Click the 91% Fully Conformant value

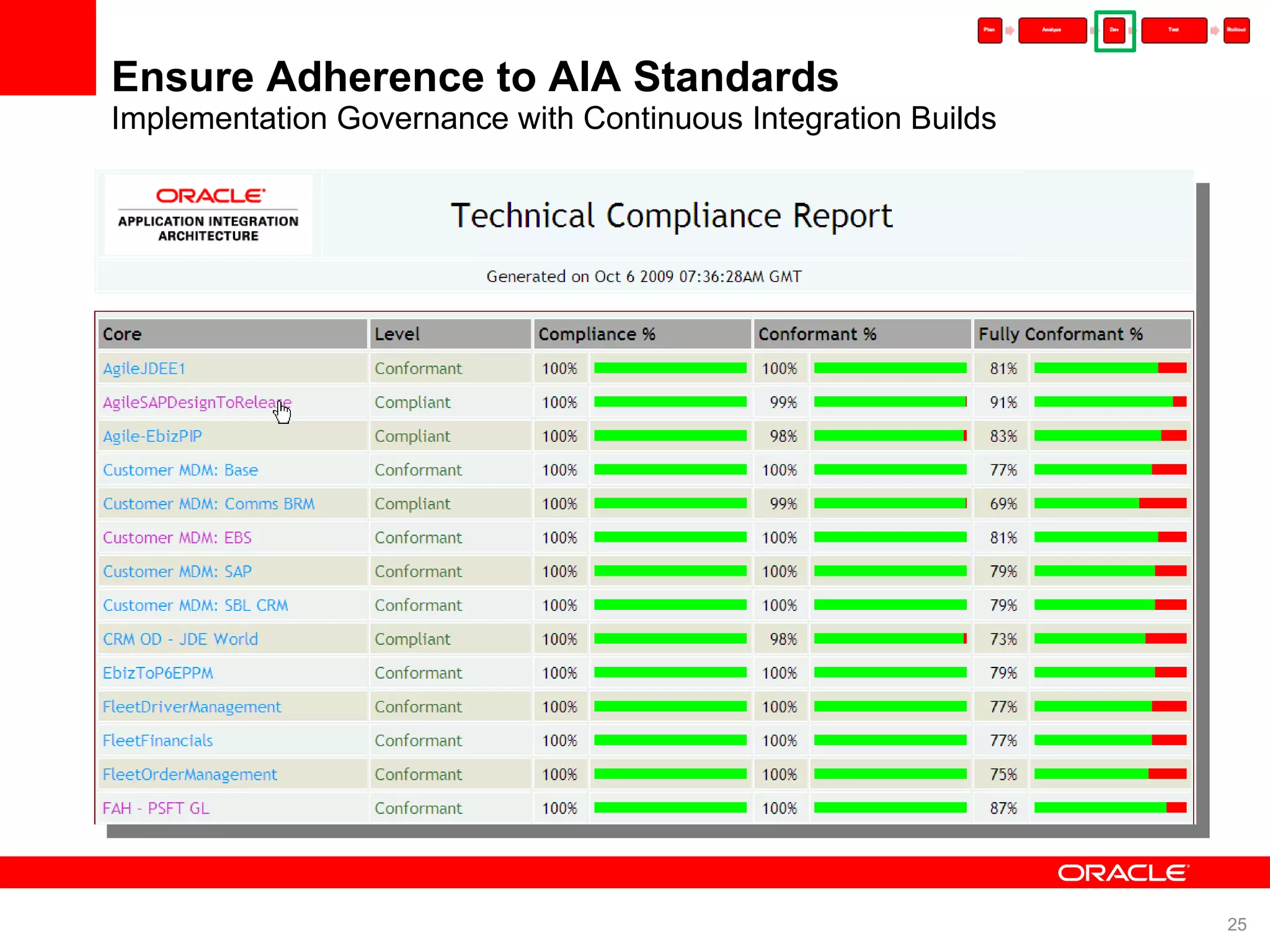pyautogui.click(x=1003, y=402)
